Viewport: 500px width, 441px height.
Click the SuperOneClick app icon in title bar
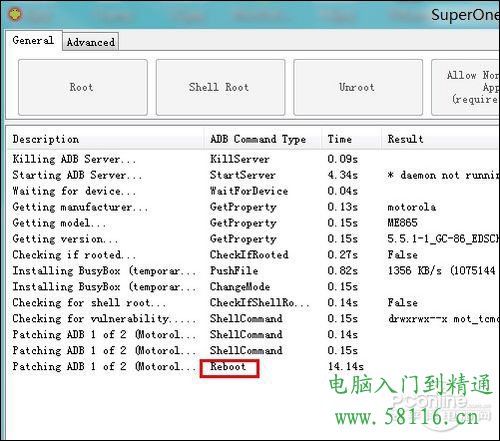click(x=15, y=15)
